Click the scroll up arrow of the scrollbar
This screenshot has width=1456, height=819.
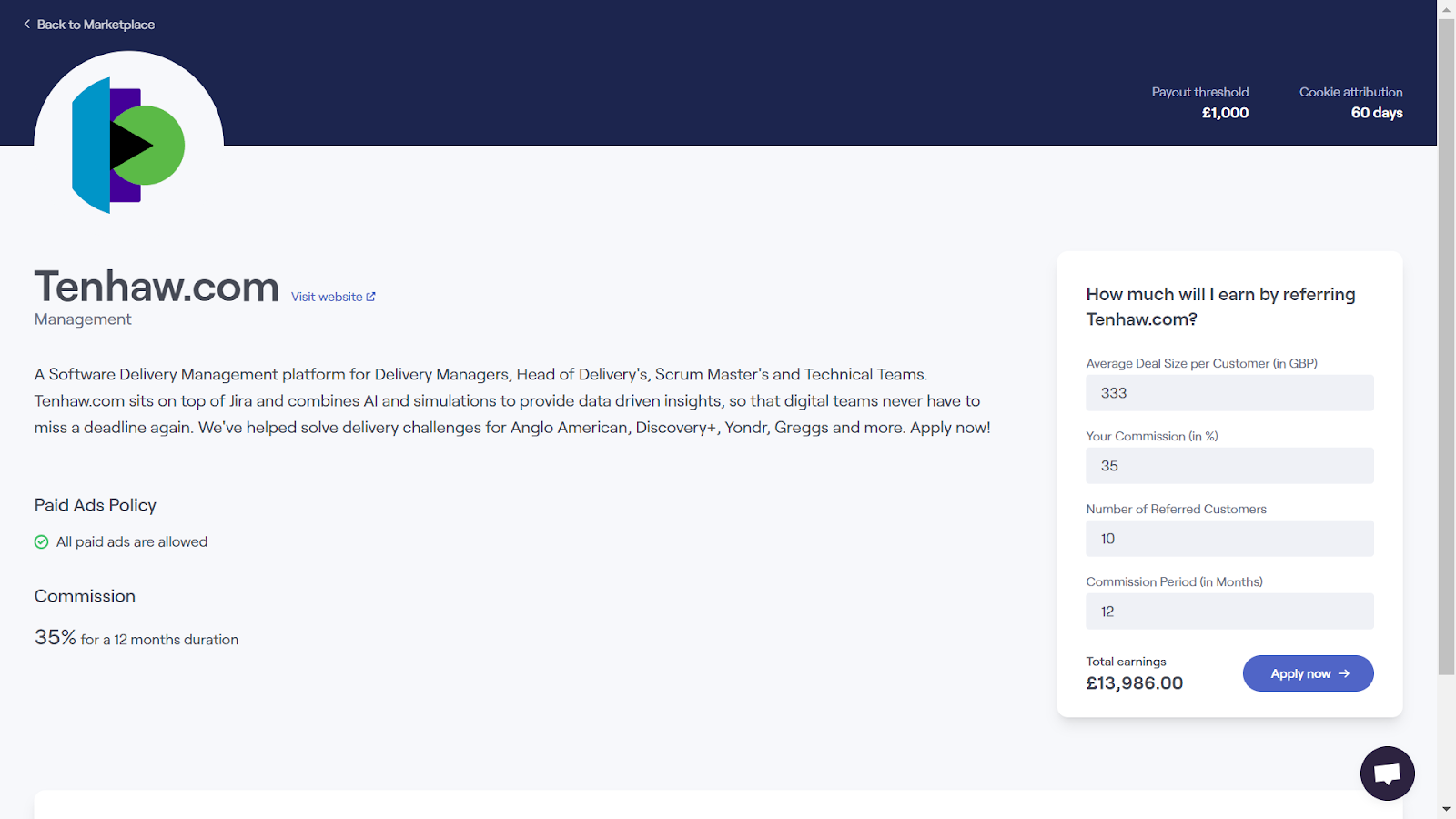point(1446,8)
